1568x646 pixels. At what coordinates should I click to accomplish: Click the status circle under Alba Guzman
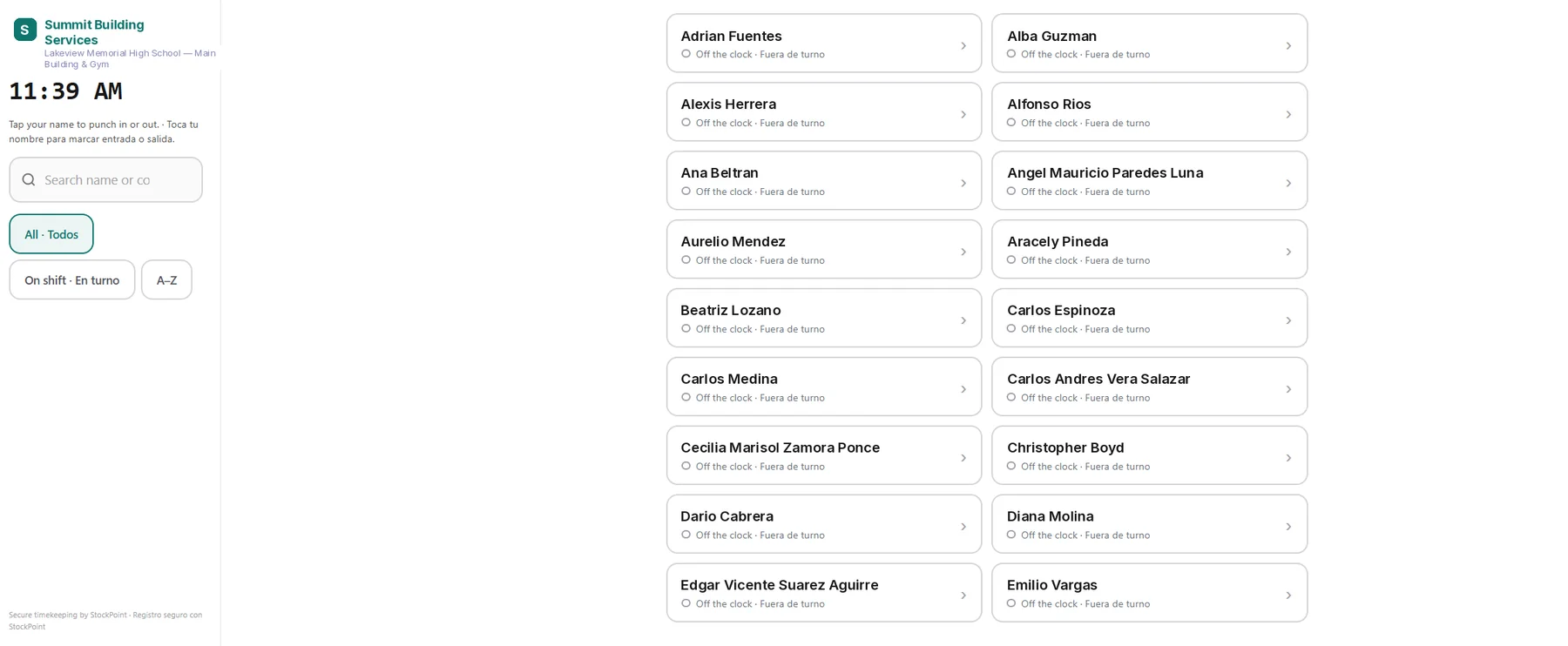(1011, 54)
